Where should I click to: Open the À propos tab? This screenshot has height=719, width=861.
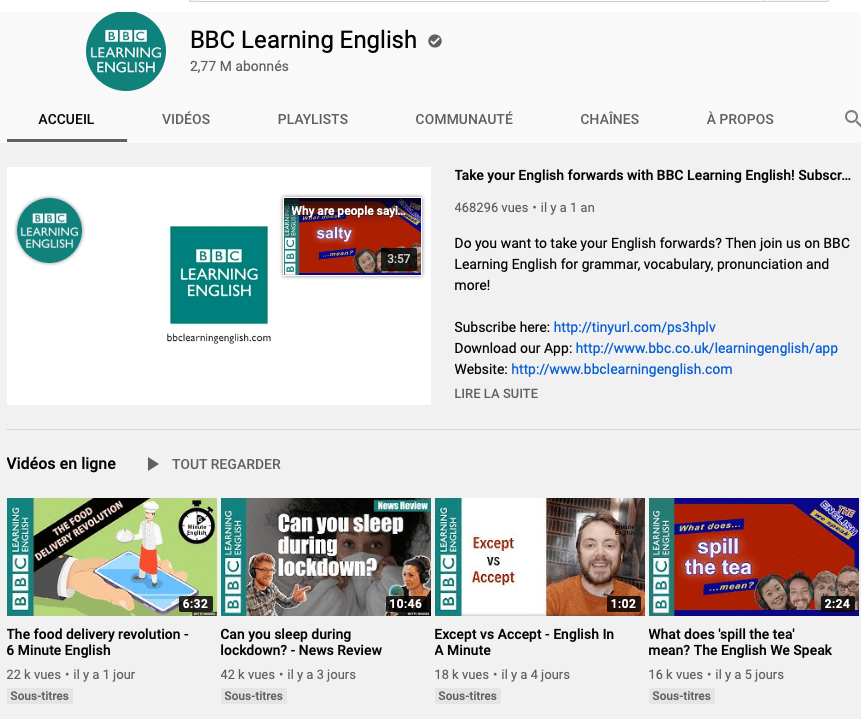tap(740, 119)
